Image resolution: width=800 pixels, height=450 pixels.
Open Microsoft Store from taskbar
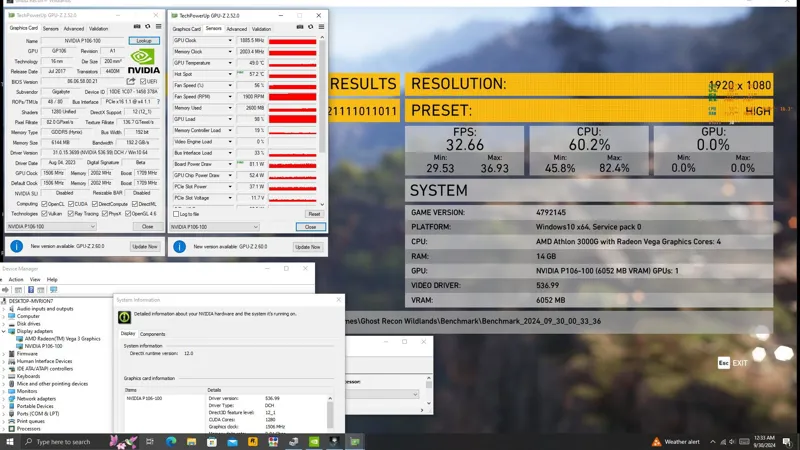pos(212,442)
